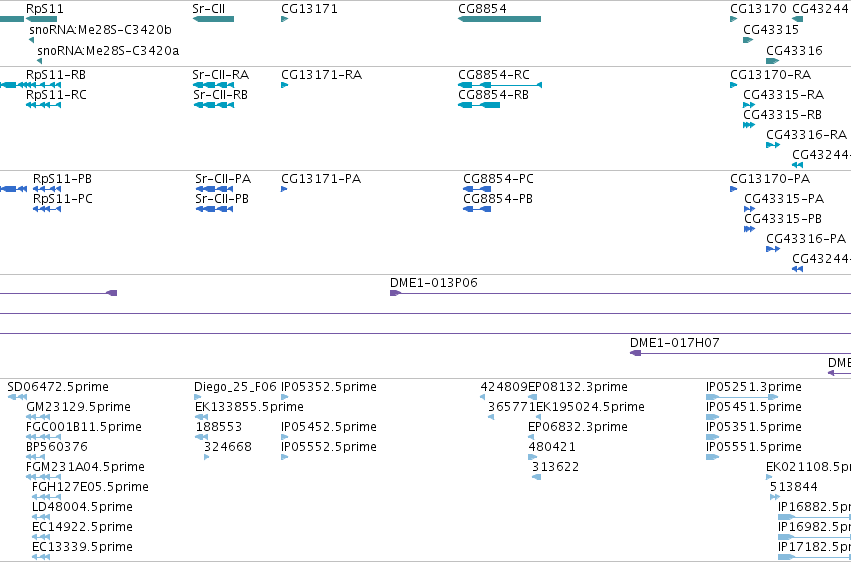Select the CG43315-RA transcript arrows
Viewport: 851px width, 562px height.
click(749, 105)
